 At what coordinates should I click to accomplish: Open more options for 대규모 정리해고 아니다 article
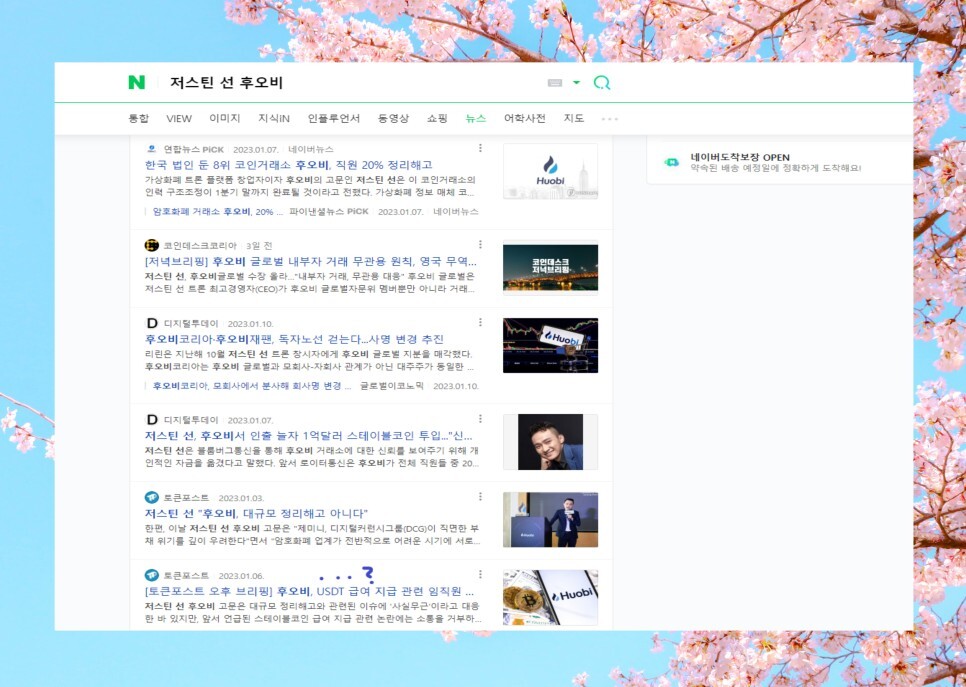480,497
